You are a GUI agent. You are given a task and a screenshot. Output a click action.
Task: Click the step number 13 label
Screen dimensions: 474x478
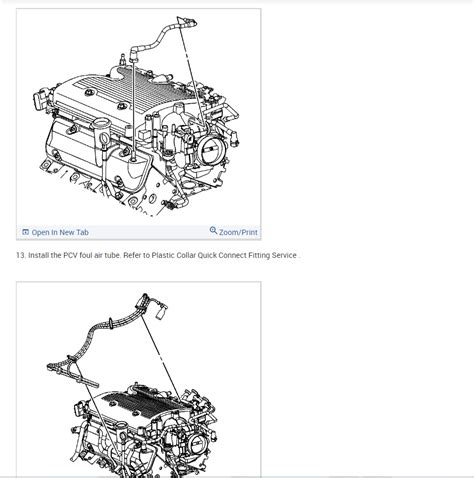[21, 255]
